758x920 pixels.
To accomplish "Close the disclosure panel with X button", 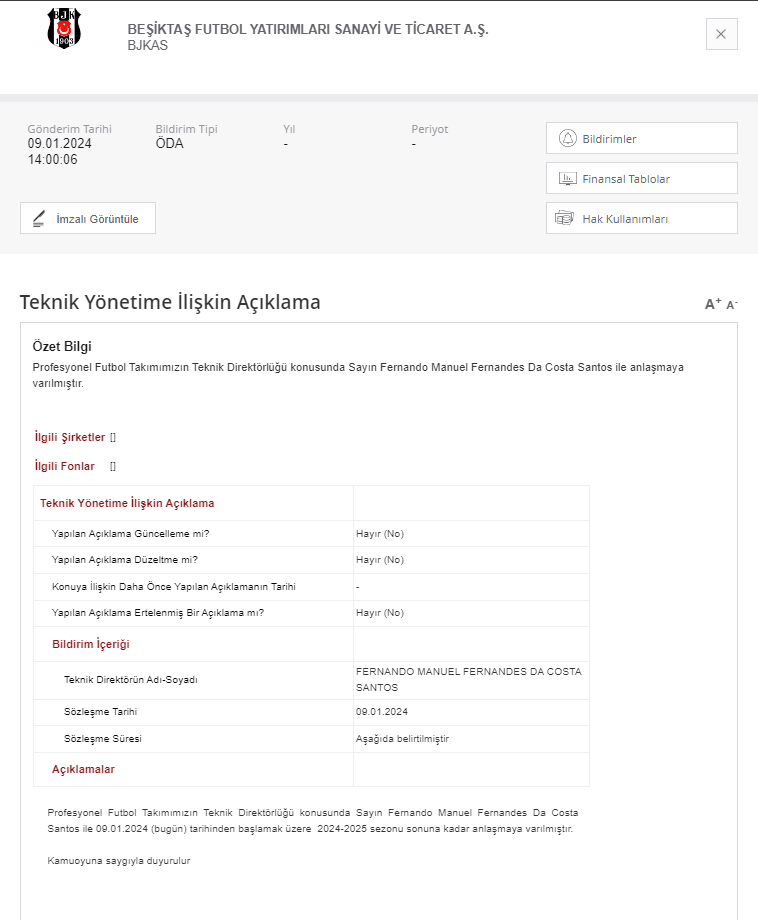I will click(721, 34).
